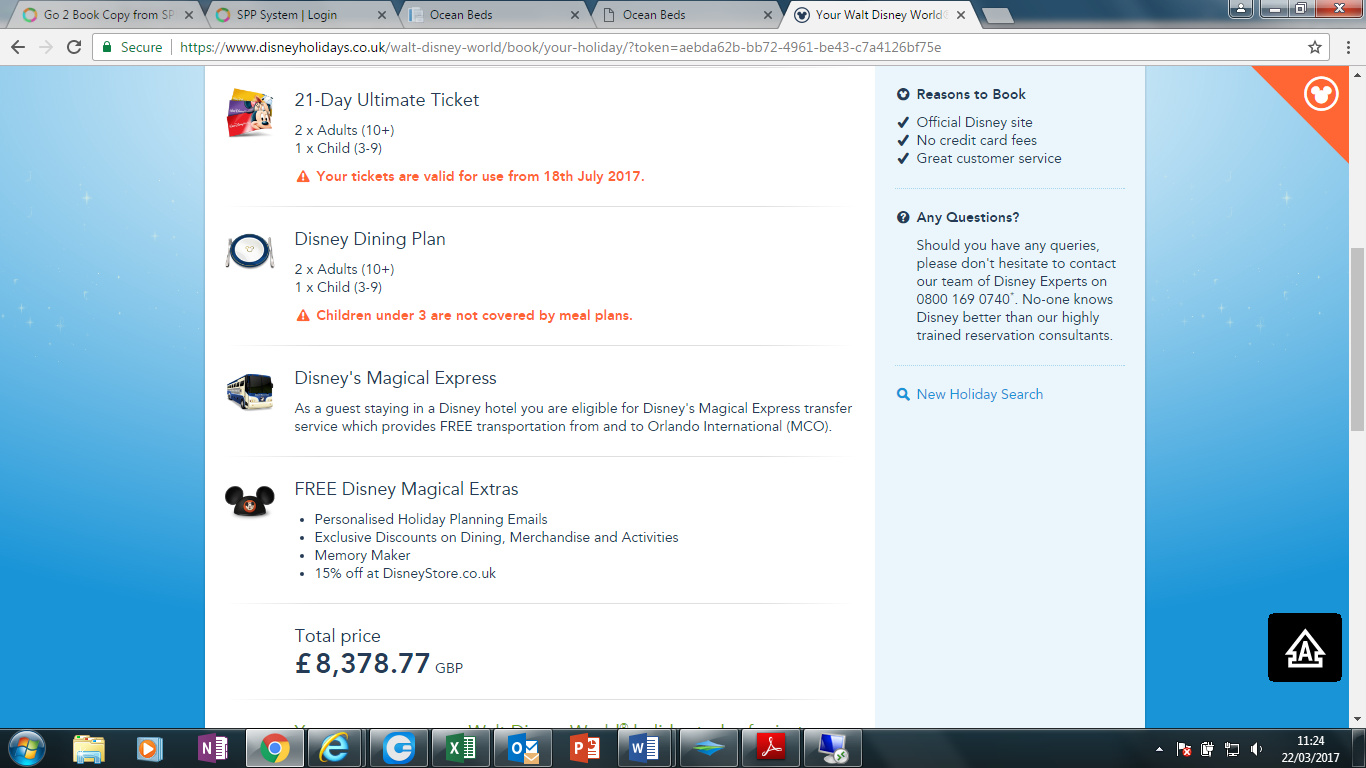Click the Disney Dining Plan plate icon
Screen dimensions: 1366x768
point(249,251)
